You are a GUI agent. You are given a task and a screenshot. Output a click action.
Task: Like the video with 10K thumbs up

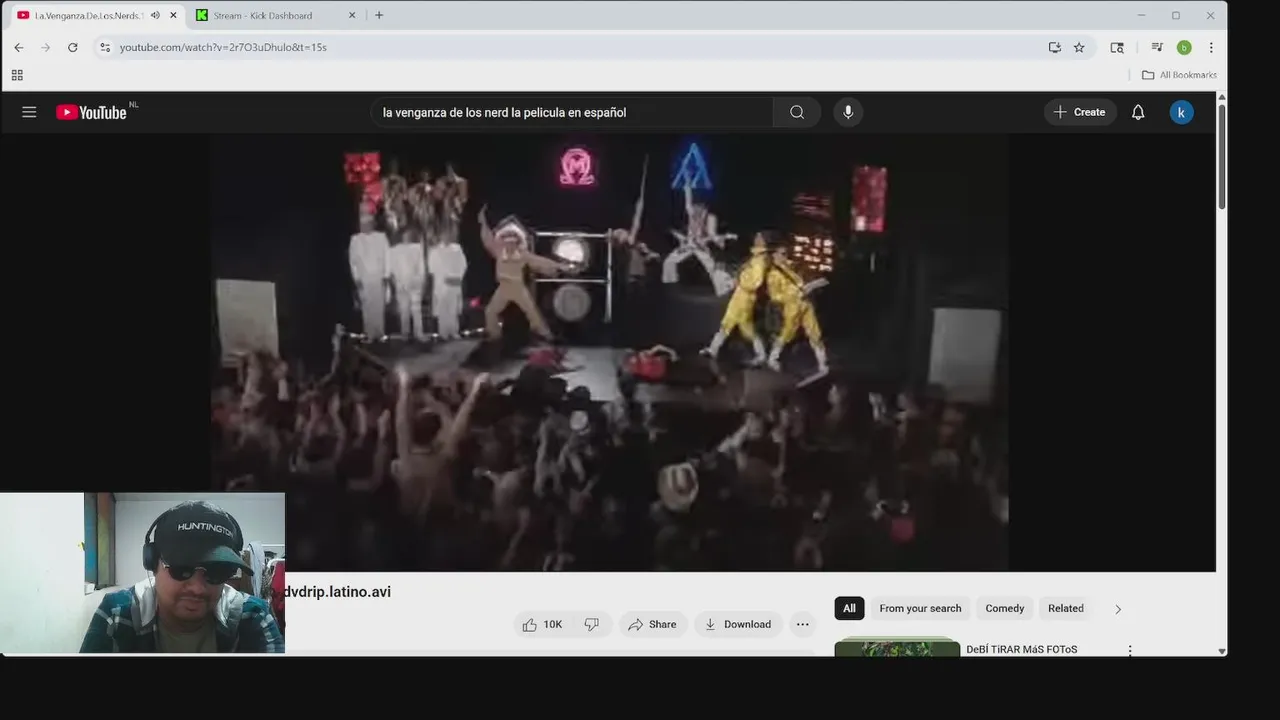543,624
